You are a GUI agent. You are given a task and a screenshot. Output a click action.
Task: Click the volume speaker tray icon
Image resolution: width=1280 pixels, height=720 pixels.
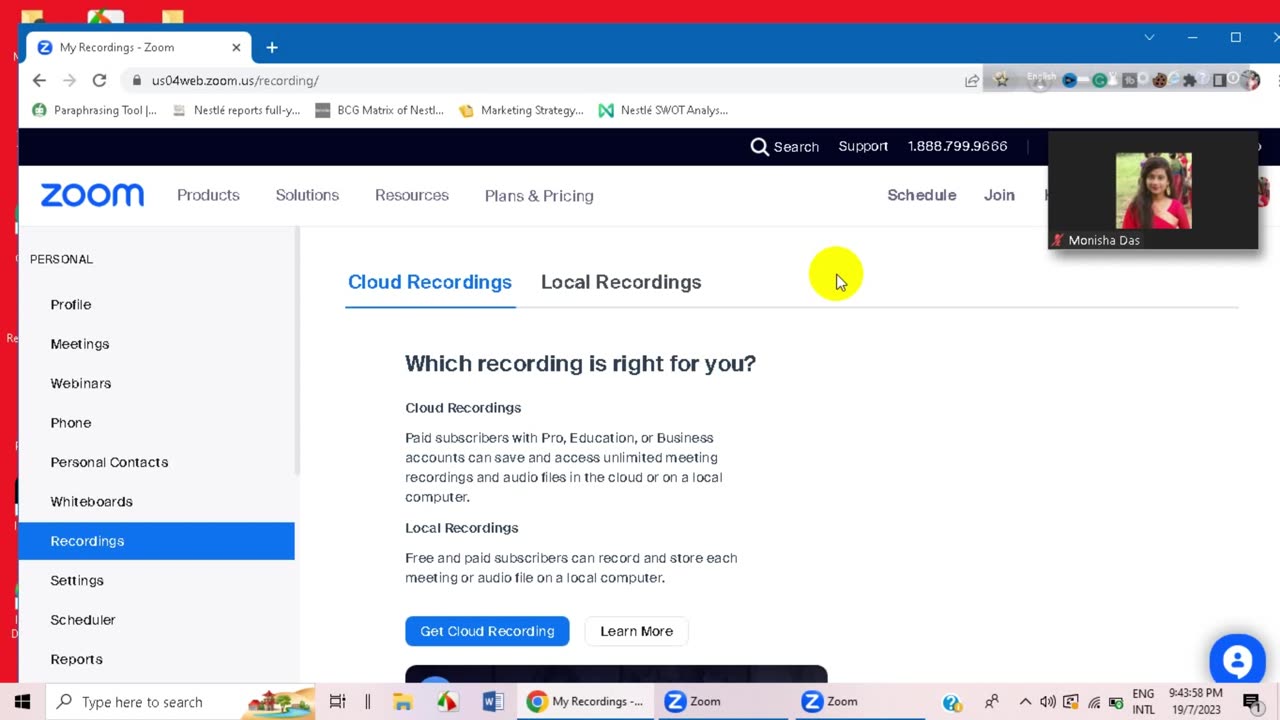point(1048,702)
